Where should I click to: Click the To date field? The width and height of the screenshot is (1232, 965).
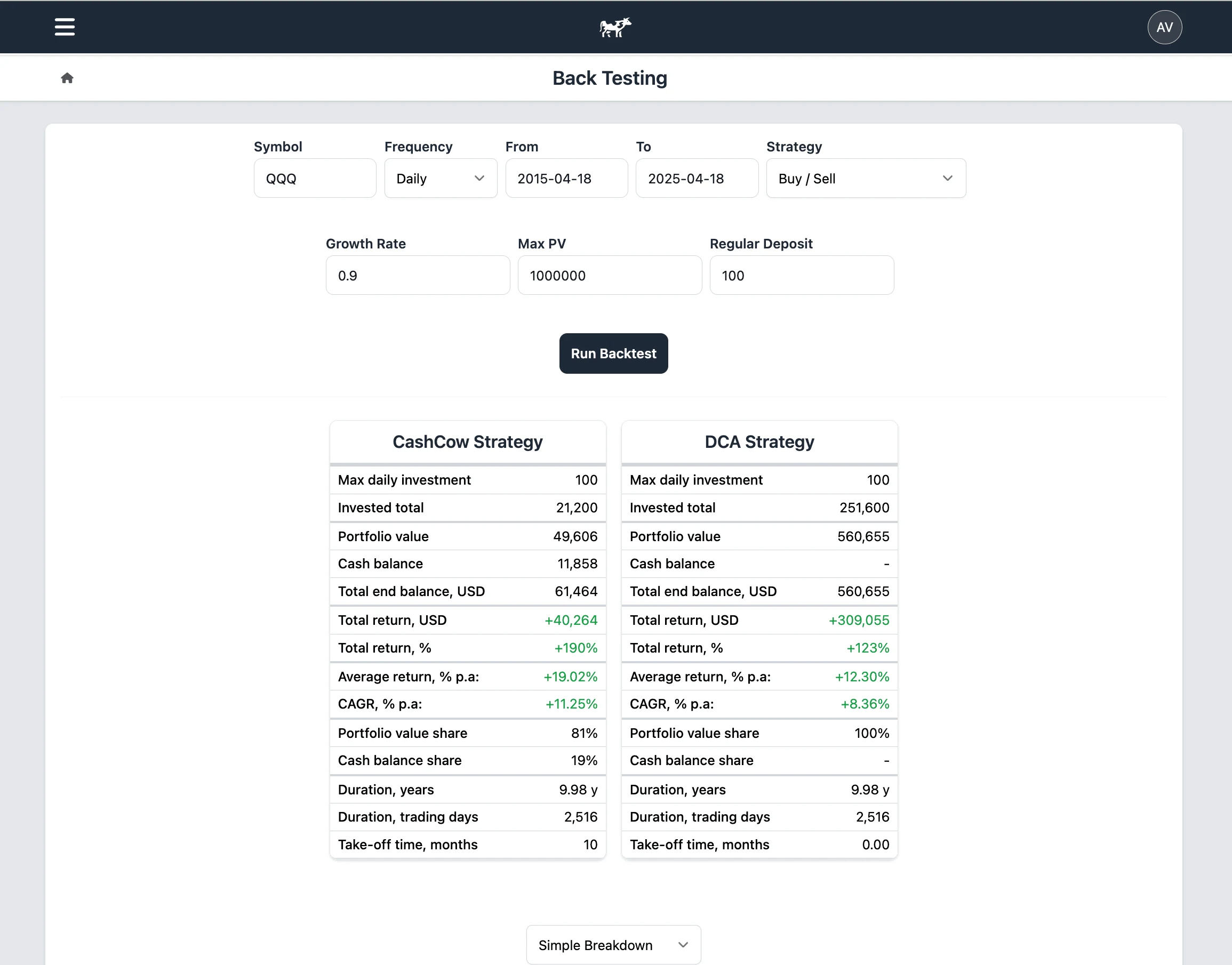point(696,179)
